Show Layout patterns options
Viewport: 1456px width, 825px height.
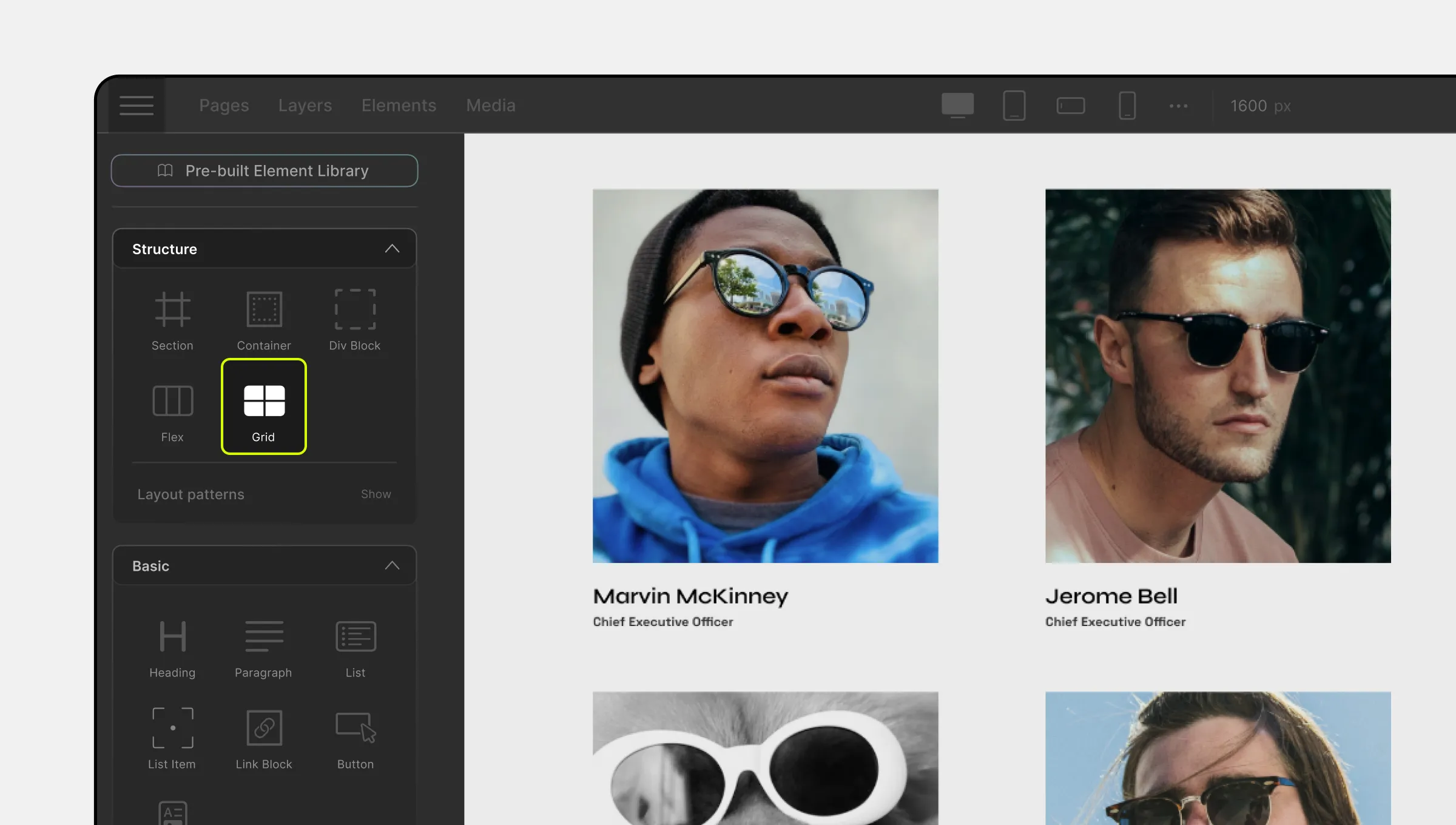tap(376, 493)
